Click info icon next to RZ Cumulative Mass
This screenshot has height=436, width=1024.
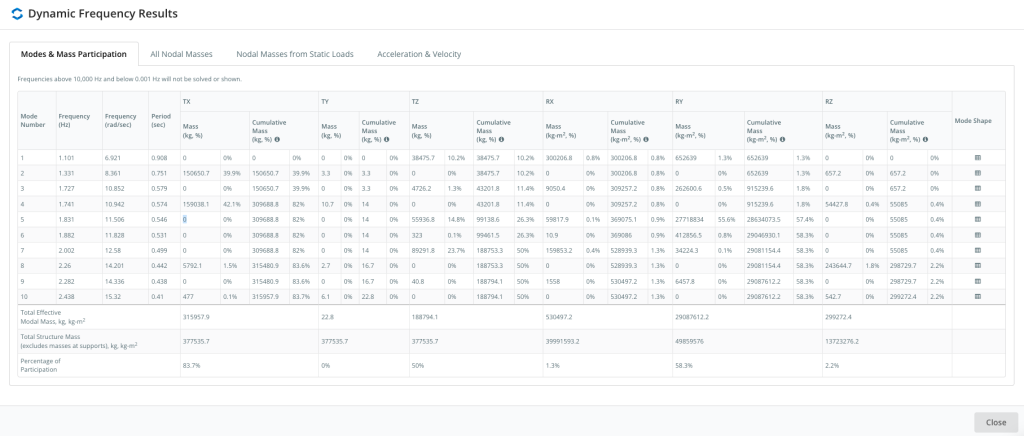click(926, 139)
